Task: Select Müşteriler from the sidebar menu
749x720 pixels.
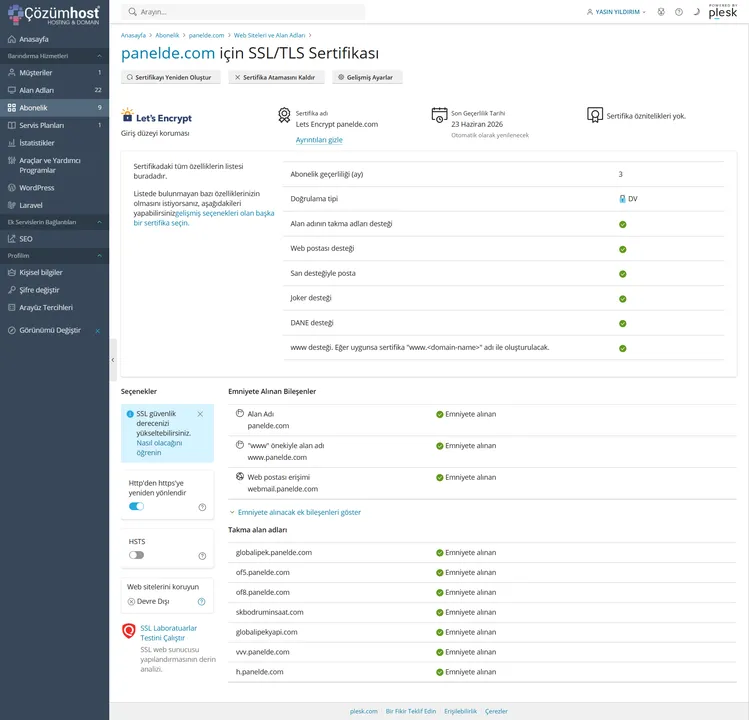Action: (36, 73)
